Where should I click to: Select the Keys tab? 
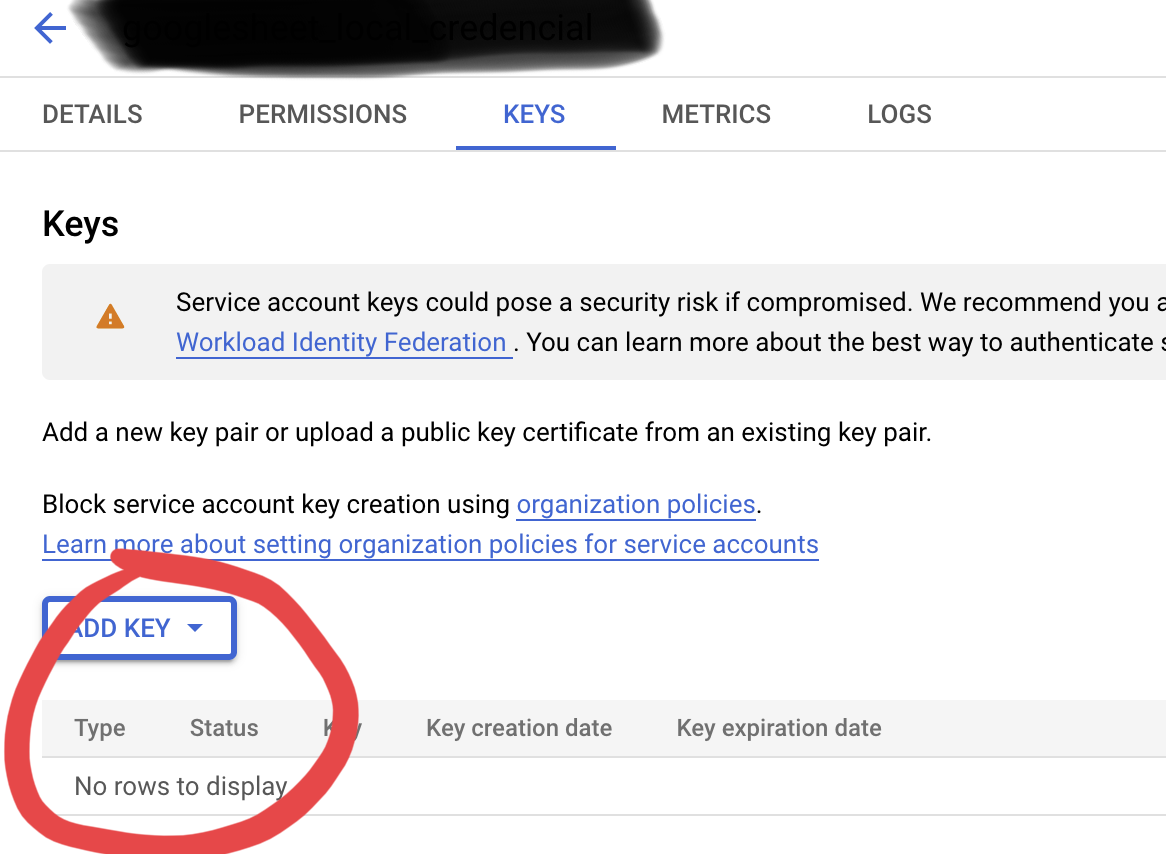click(534, 115)
